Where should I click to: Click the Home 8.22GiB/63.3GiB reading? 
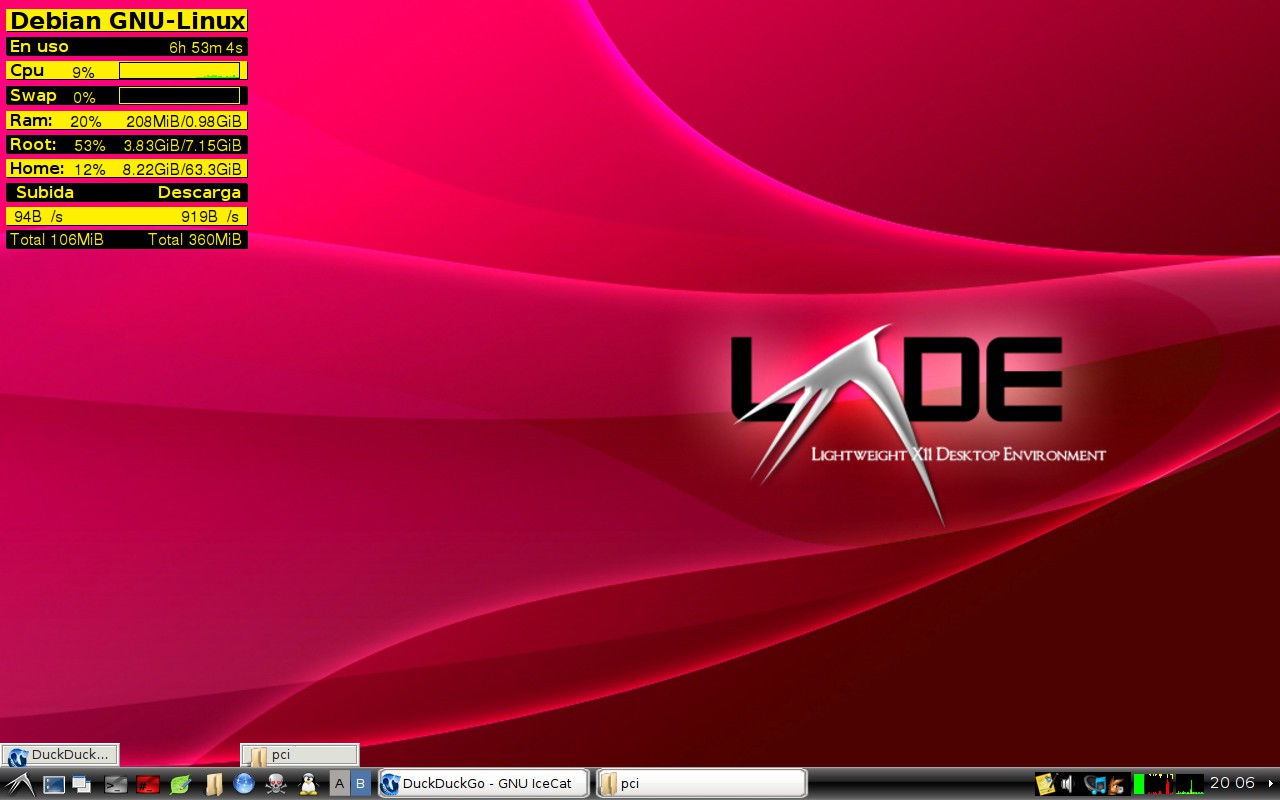pos(183,169)
